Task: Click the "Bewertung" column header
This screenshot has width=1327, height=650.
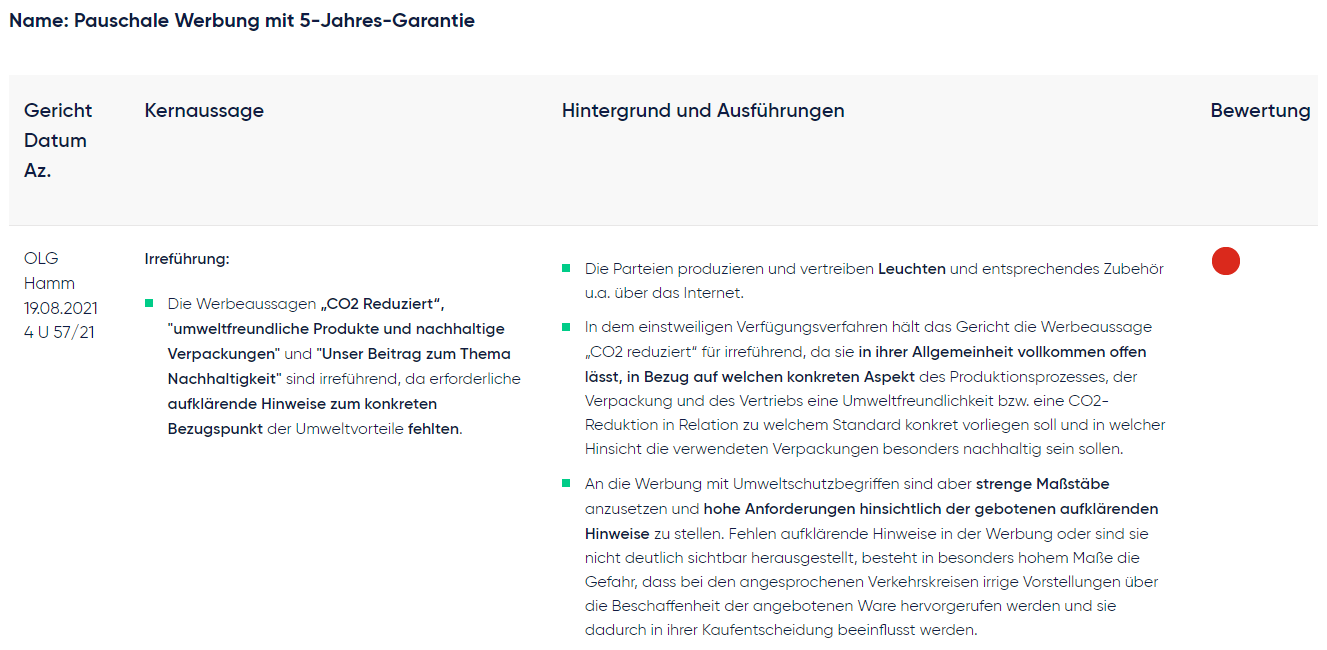Action: pyautogui.click(x=1259, y=111)
